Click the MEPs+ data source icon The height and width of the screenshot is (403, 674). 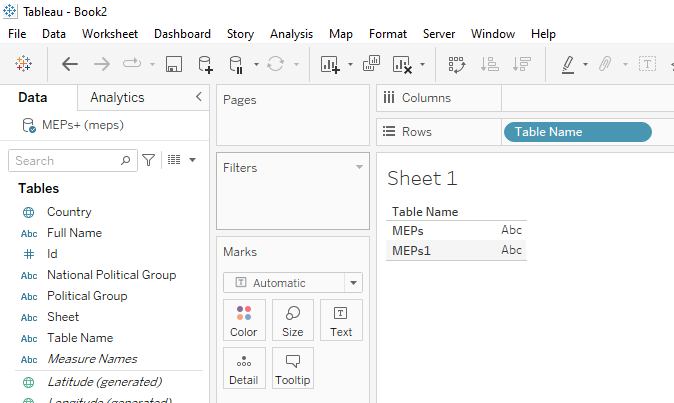[29, 125]
